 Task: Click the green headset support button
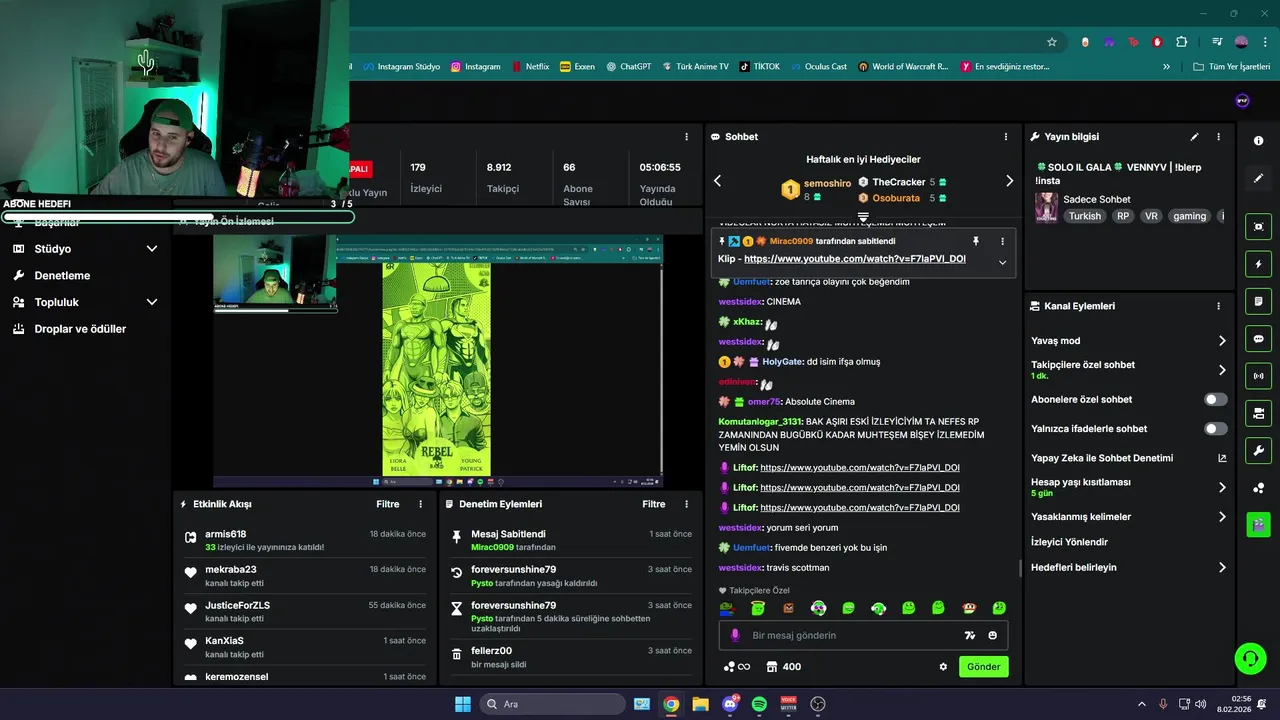(x=1250, y=658)
